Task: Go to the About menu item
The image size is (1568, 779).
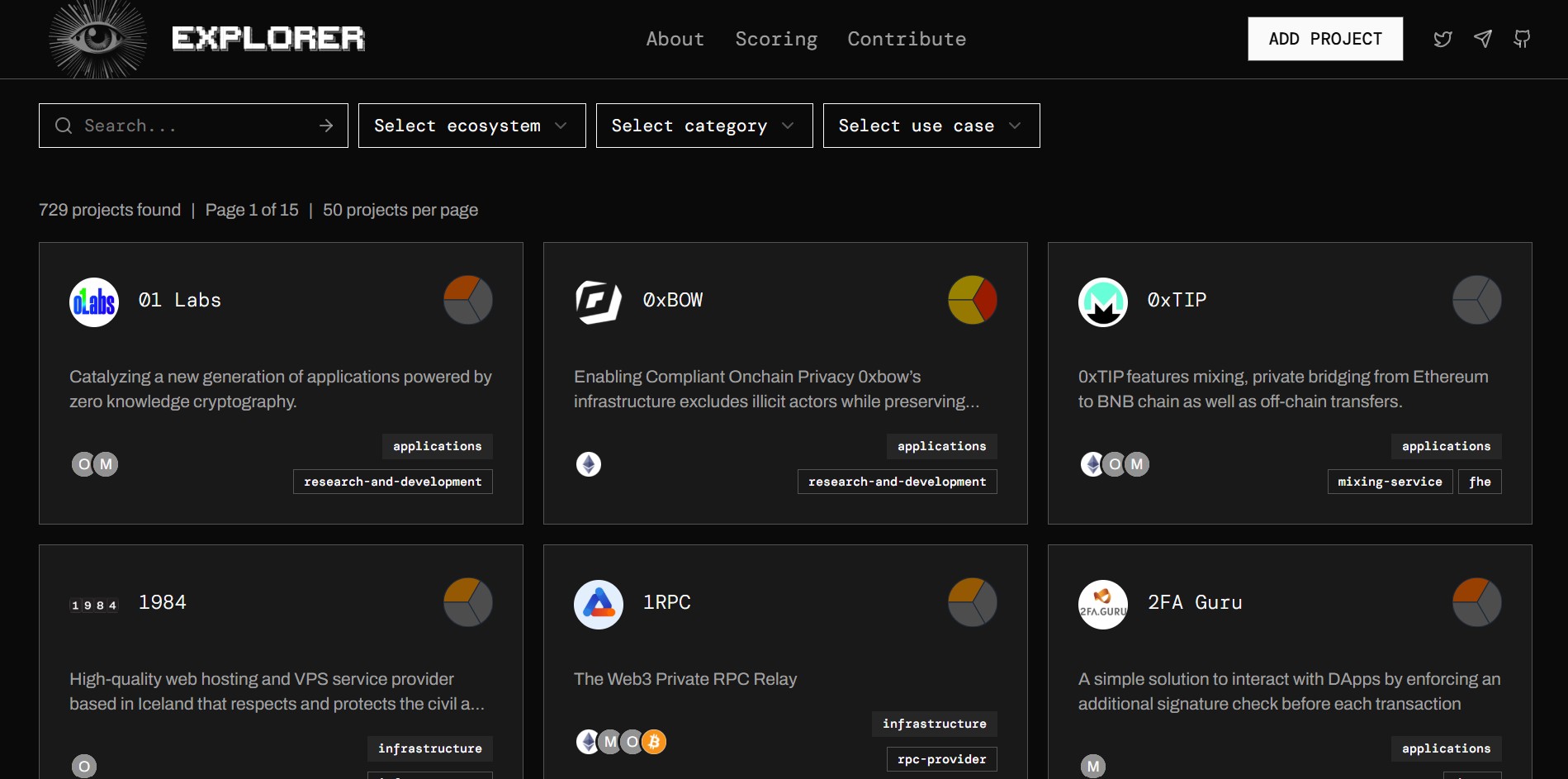Action: point(675,38)
